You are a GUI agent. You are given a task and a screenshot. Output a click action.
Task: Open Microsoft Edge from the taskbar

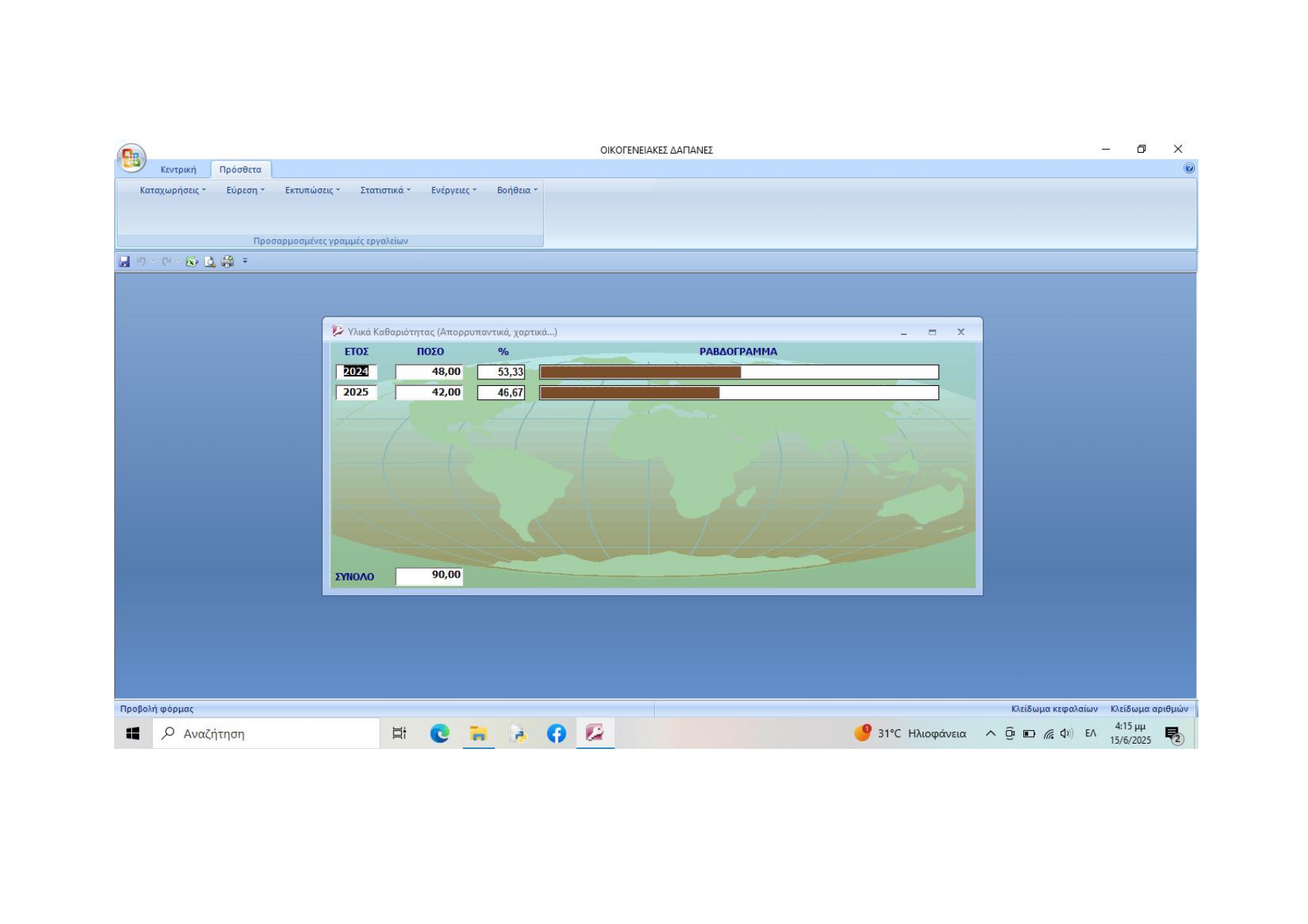click(x=440, y=734)
